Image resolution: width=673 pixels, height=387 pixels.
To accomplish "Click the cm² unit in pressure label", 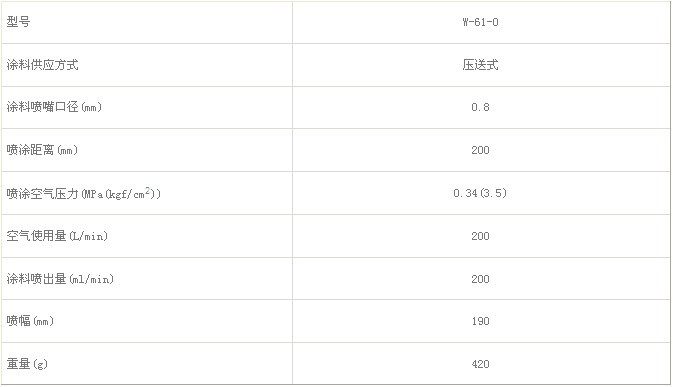I will [142, 193].
